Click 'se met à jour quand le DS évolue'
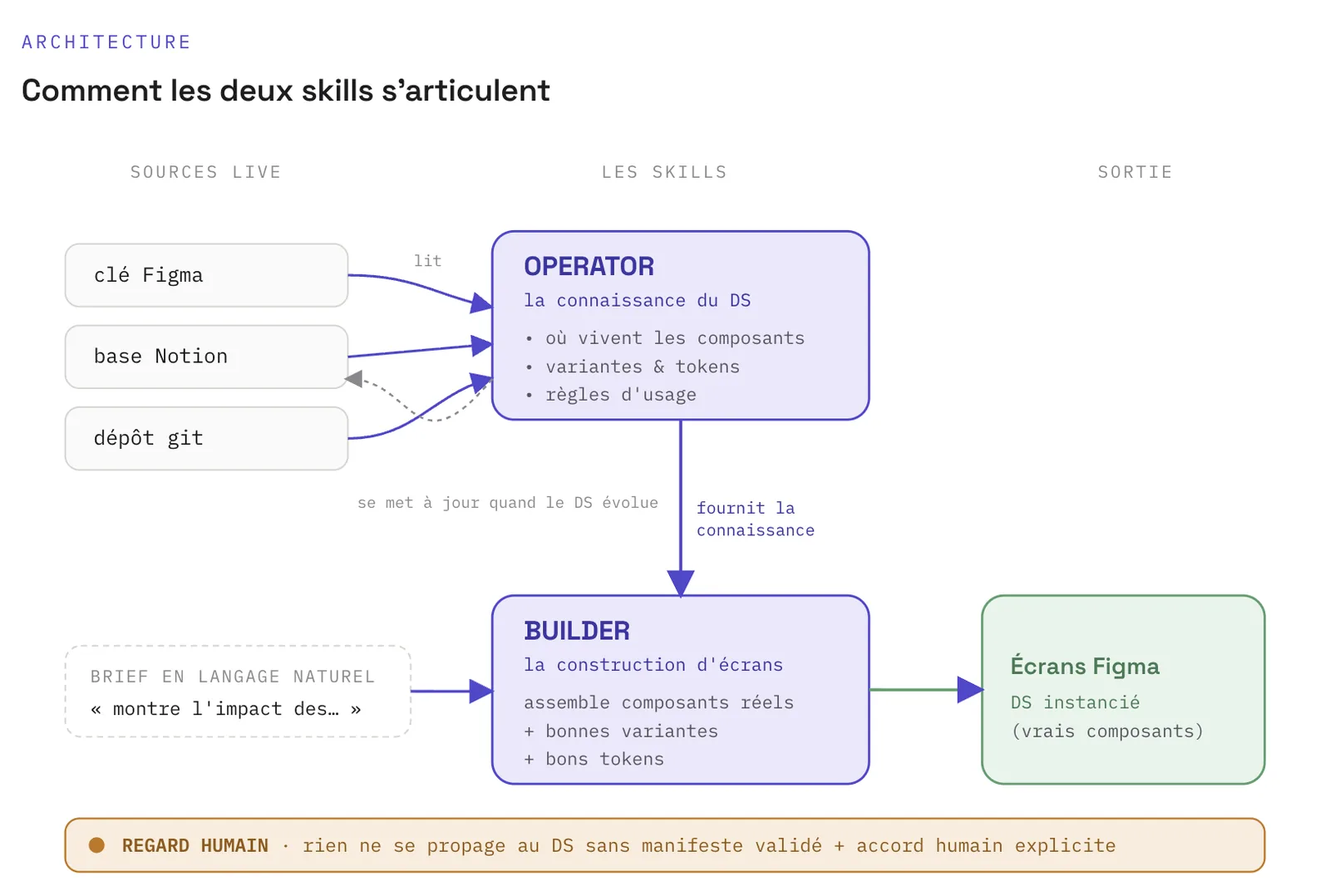The height and width of the screenshot is (896, 1330). 508,503
